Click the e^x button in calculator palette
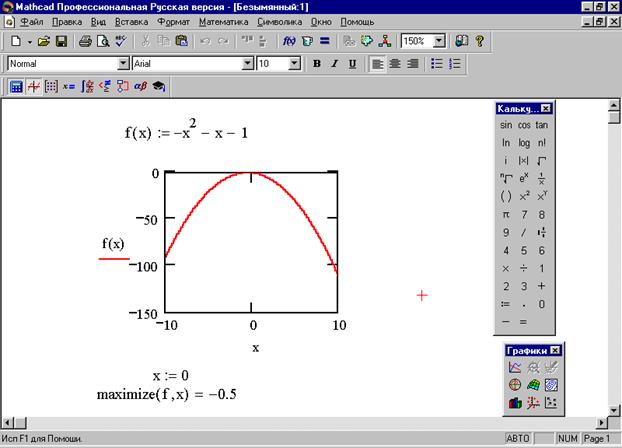 (524, 178)
